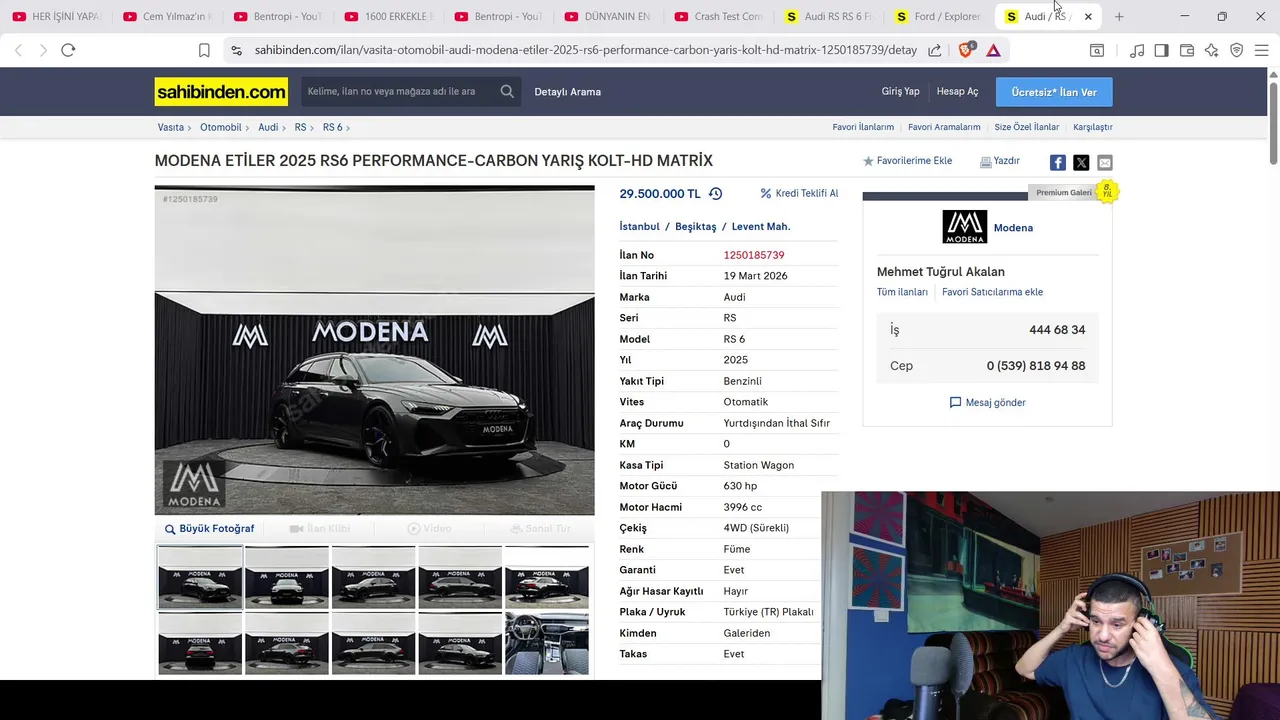The image size is (1280, 720).
Task: View site information icon in address bar
Action: coord(236,50)
